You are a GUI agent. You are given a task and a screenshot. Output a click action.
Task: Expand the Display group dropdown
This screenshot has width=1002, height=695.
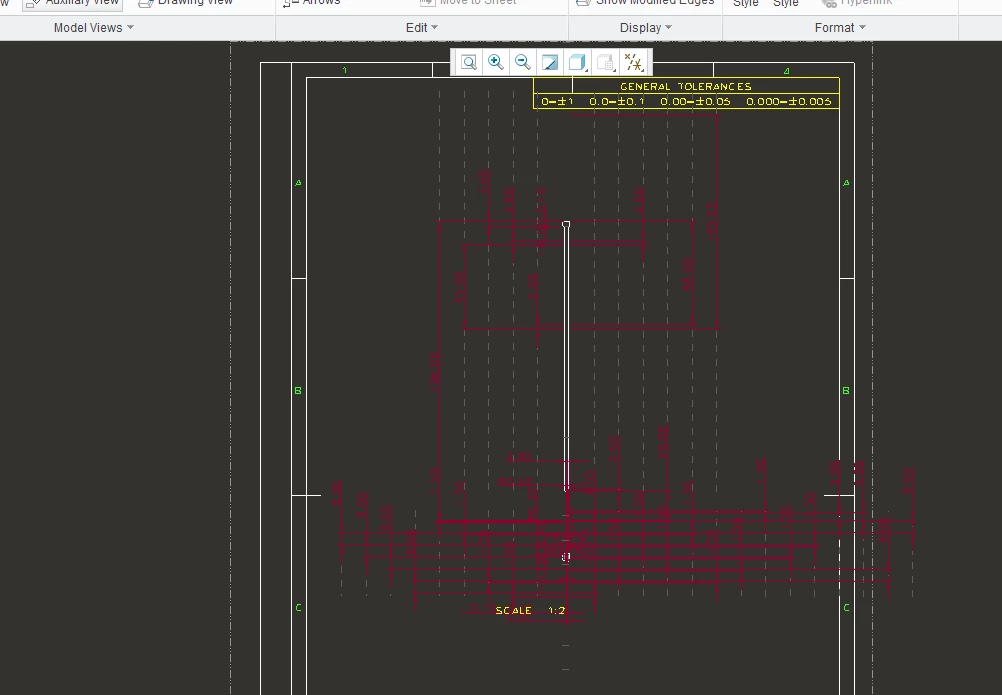(x=645, y=27)
